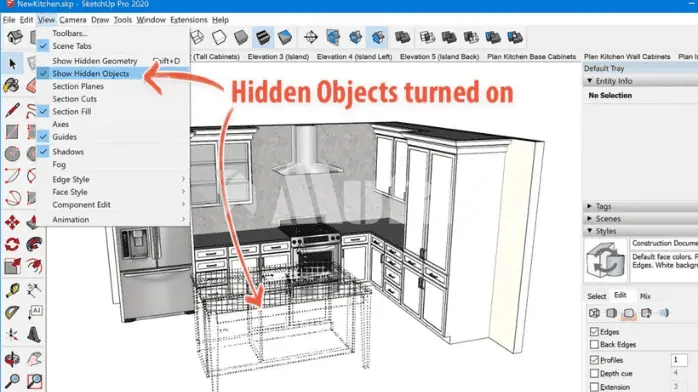Select the Protractor tool
This screenshot has height=392, width=698.
coord(12,312)
